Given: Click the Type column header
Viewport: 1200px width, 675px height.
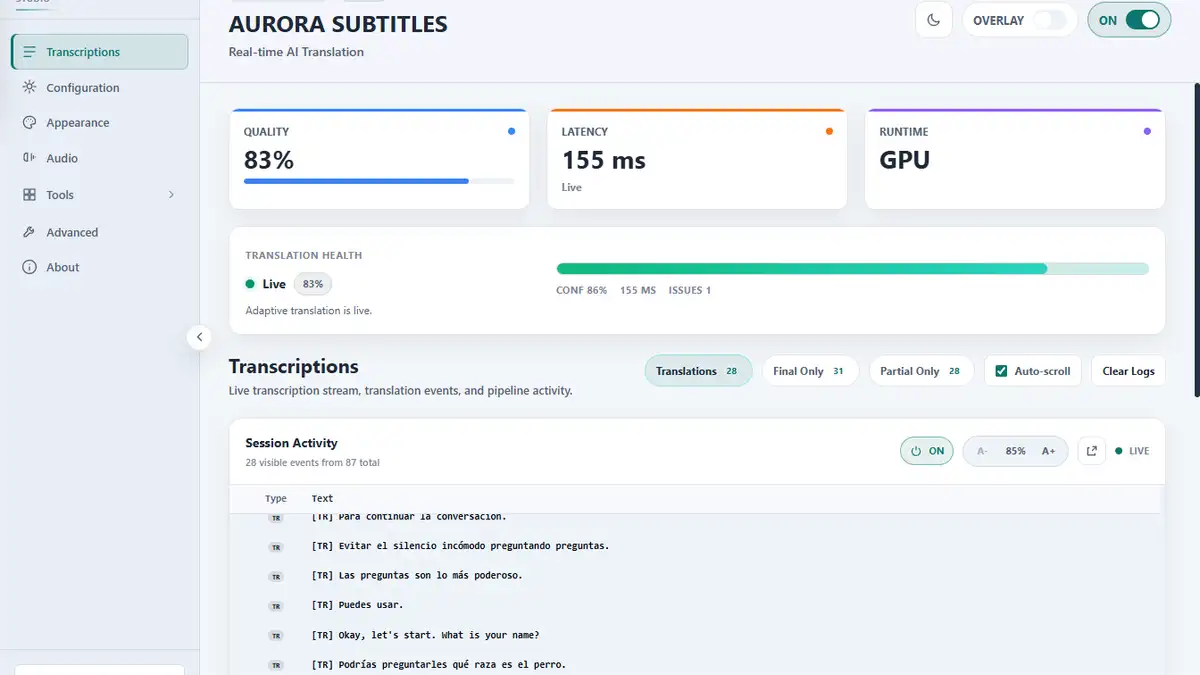Looking at the screenshot, I should pyautogui.click(x=276, y=498).
